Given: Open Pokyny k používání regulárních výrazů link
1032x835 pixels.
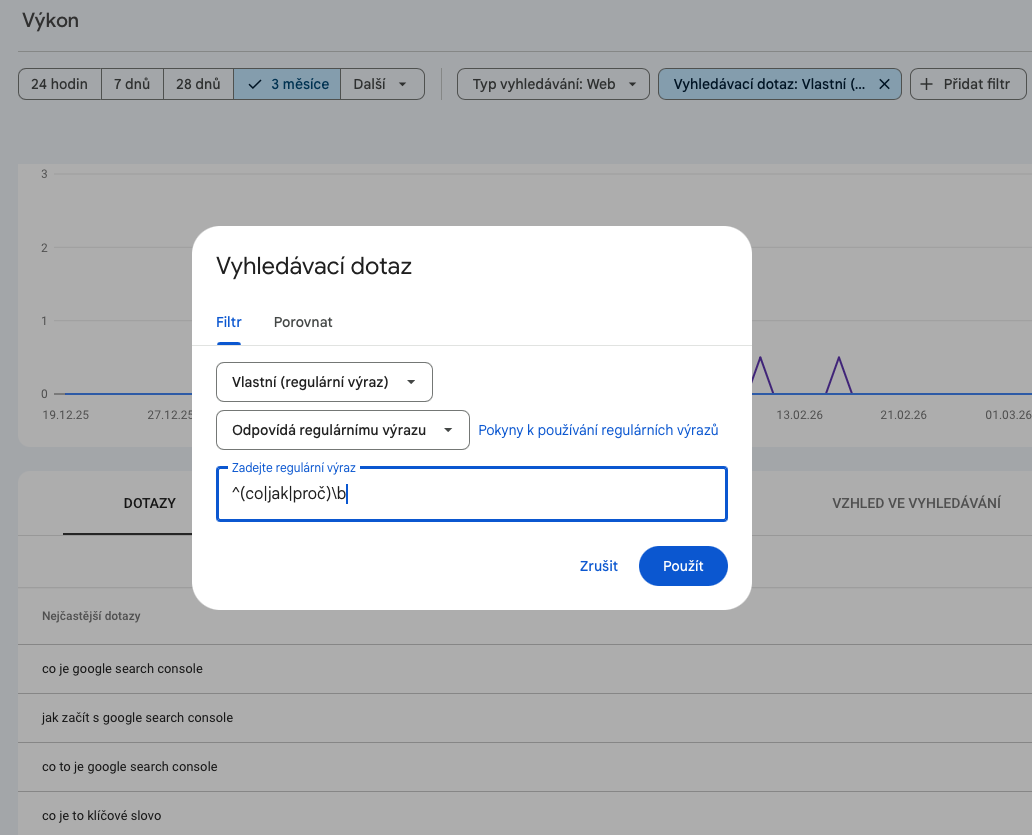Looking at the screenshot, I should 598,430.
